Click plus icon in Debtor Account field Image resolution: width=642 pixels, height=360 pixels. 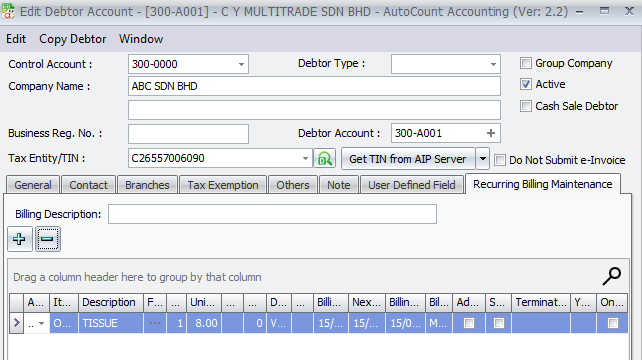pos(491,133)
